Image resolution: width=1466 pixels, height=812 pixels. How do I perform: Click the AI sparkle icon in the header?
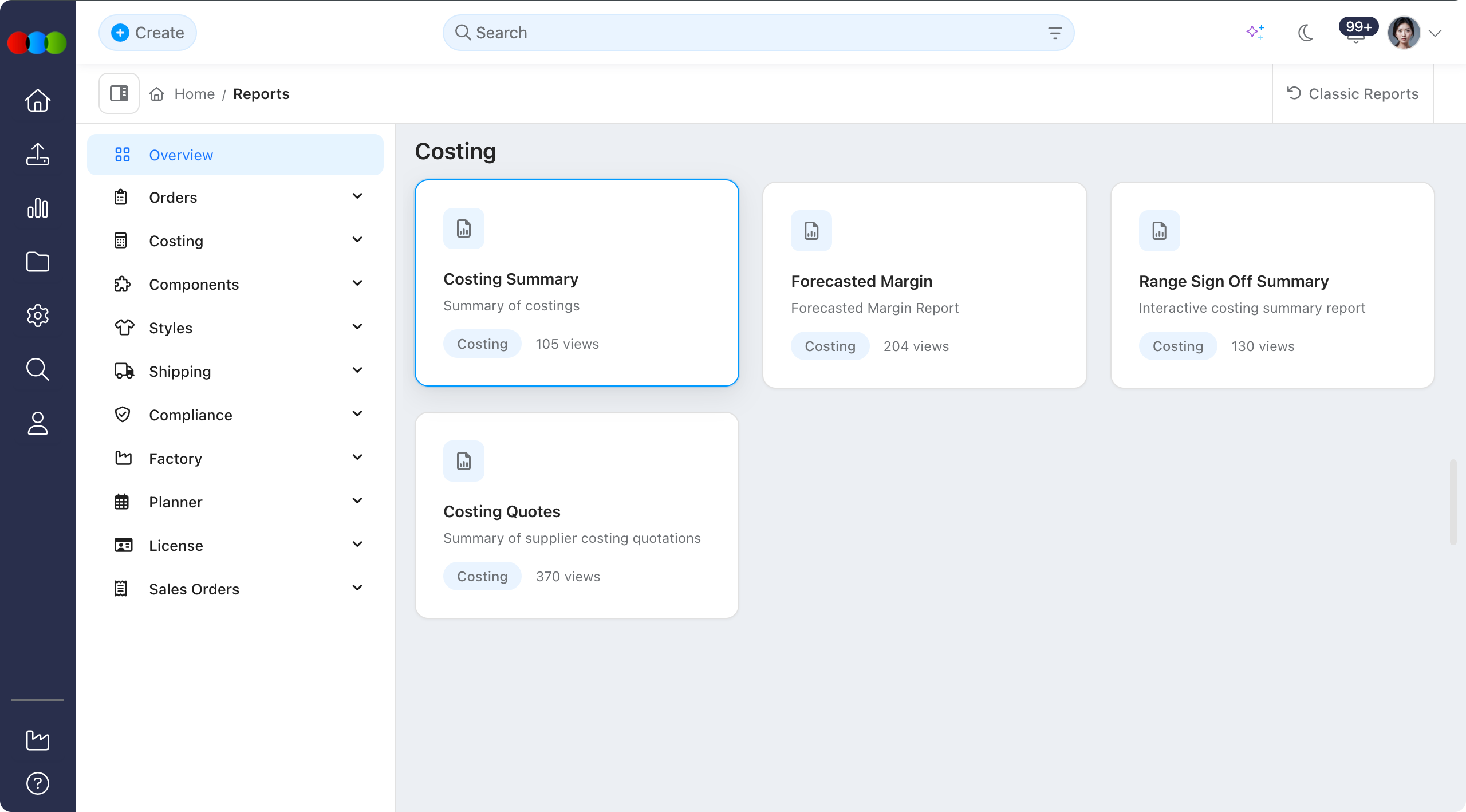pos(1255,32)
